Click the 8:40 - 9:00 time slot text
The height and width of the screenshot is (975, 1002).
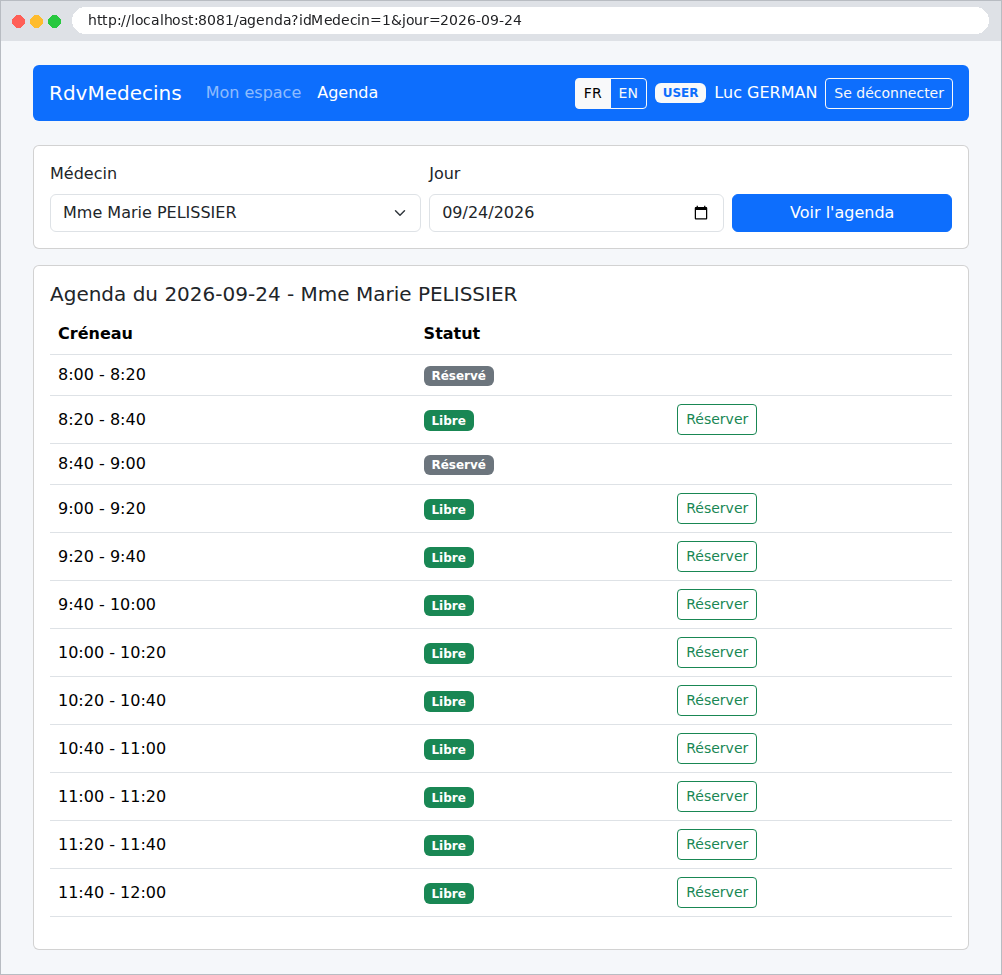coord(102,463)
